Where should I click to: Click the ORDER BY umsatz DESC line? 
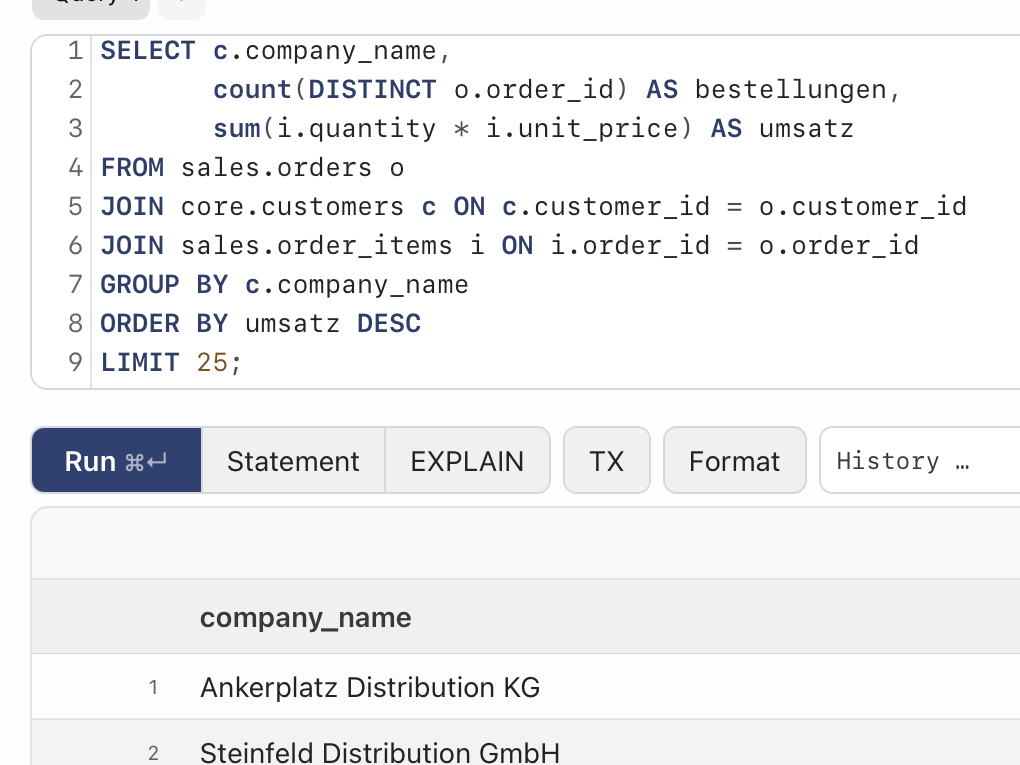click(x=260, y=323)
